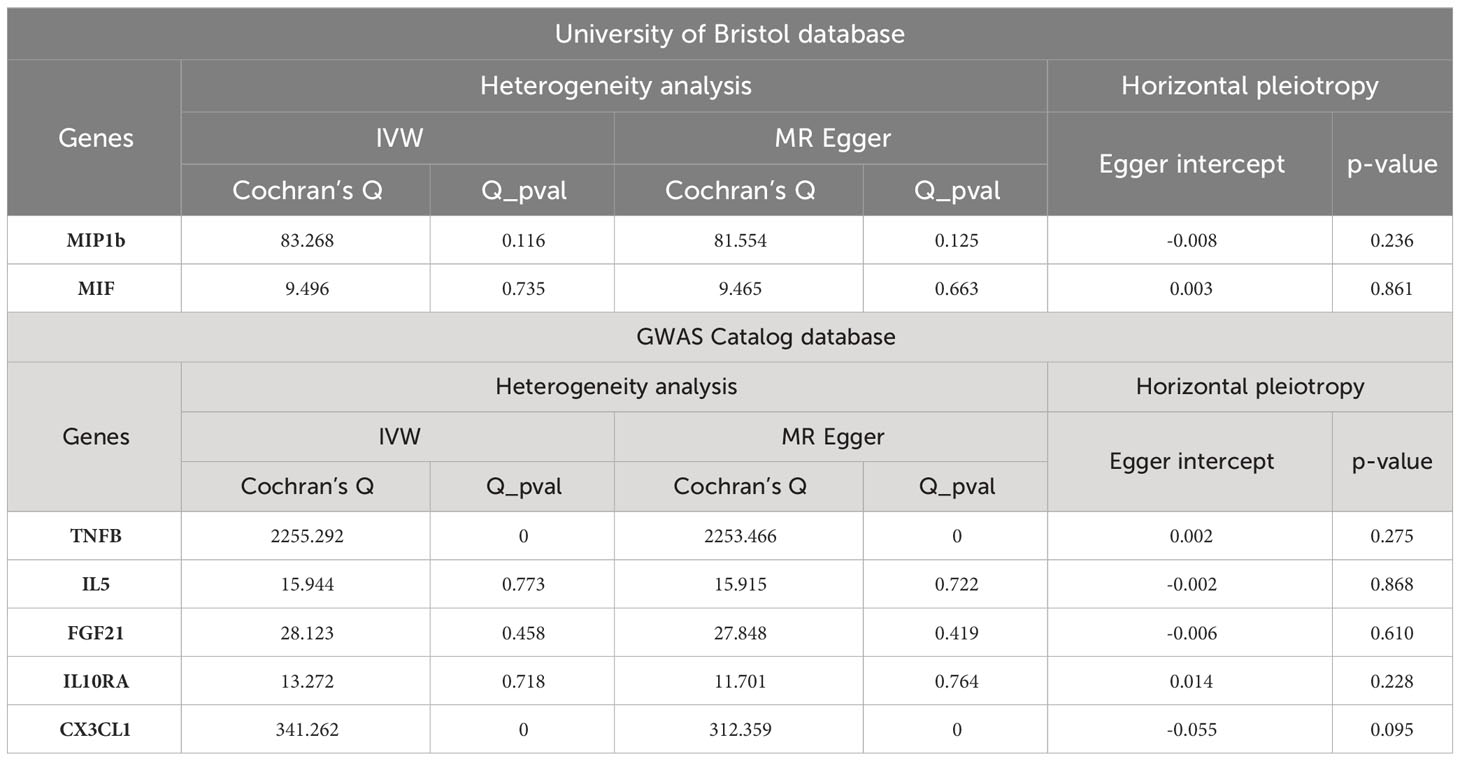
Task: Click the IL5 gene name cell
Action: [x=95, y=584]
